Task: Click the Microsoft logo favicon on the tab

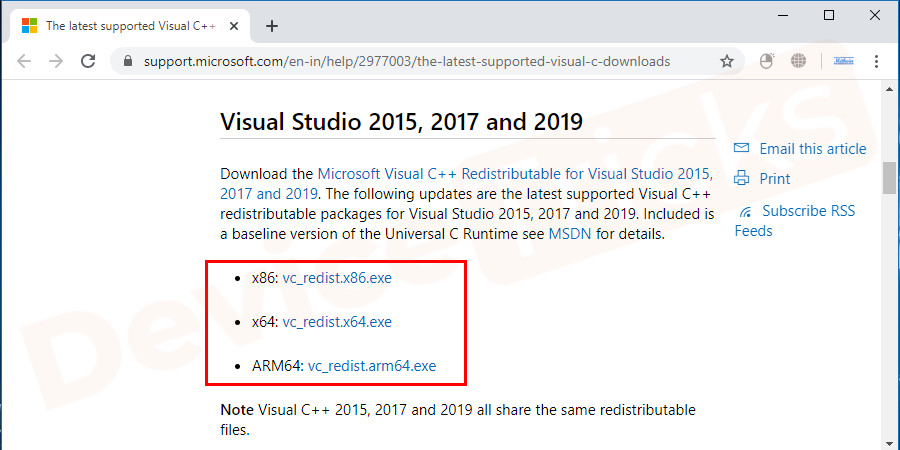Action: (x=29, y=26)
